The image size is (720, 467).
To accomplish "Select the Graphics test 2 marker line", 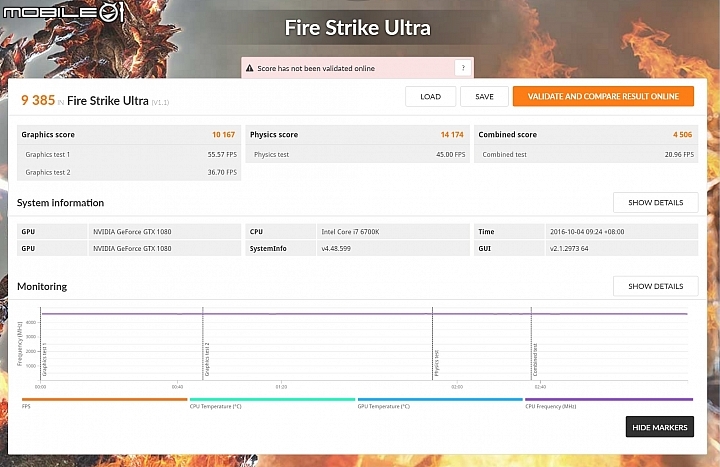I will 202,343.
